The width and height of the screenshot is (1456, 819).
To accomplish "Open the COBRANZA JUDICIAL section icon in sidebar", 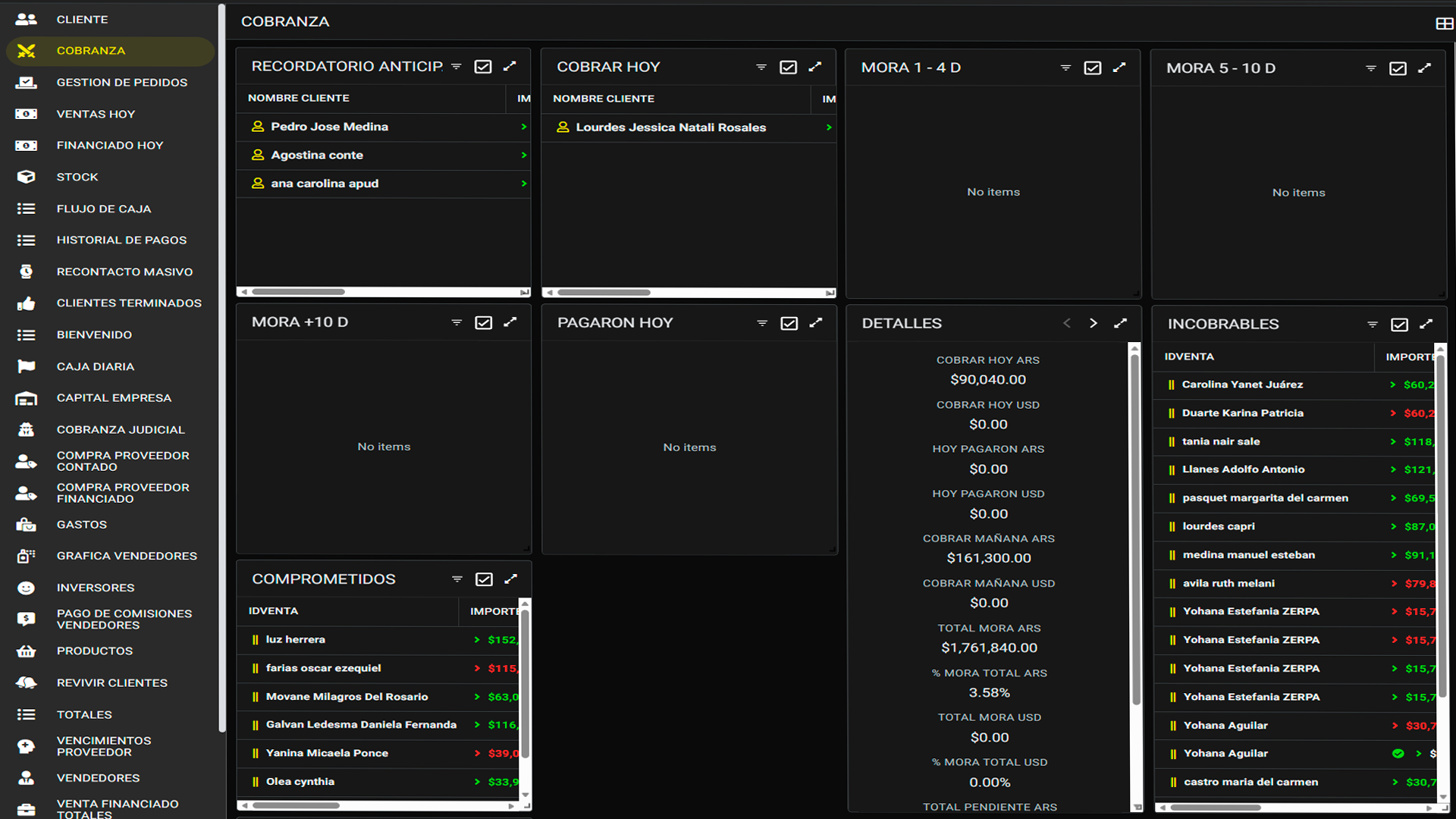I will (27, 429).
